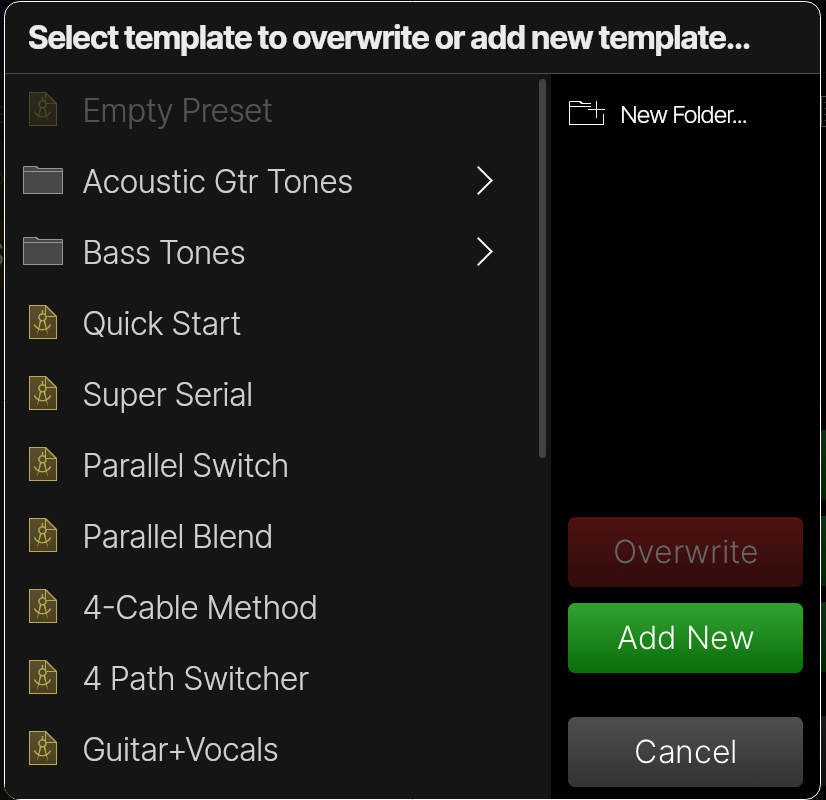This screenshot has width=826, height=800.
Task: Expand the Bass Tones folder chevron
Action: coord(485,252)
